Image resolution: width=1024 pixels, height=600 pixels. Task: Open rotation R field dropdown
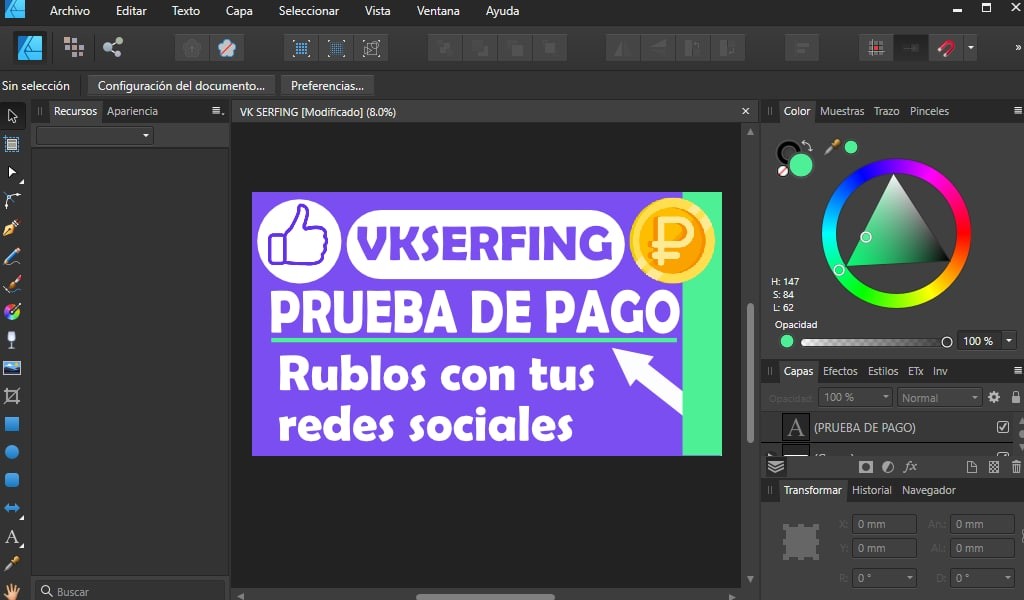[x=910, y=578]
